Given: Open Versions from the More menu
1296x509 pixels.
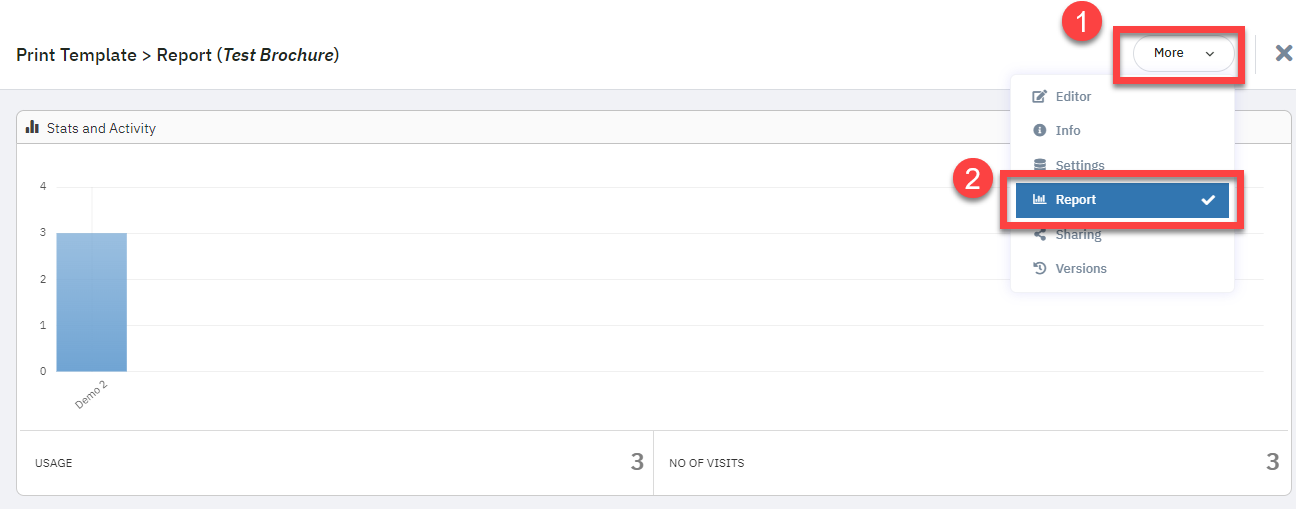Looking at the screenshot, I should point(1080,269).
